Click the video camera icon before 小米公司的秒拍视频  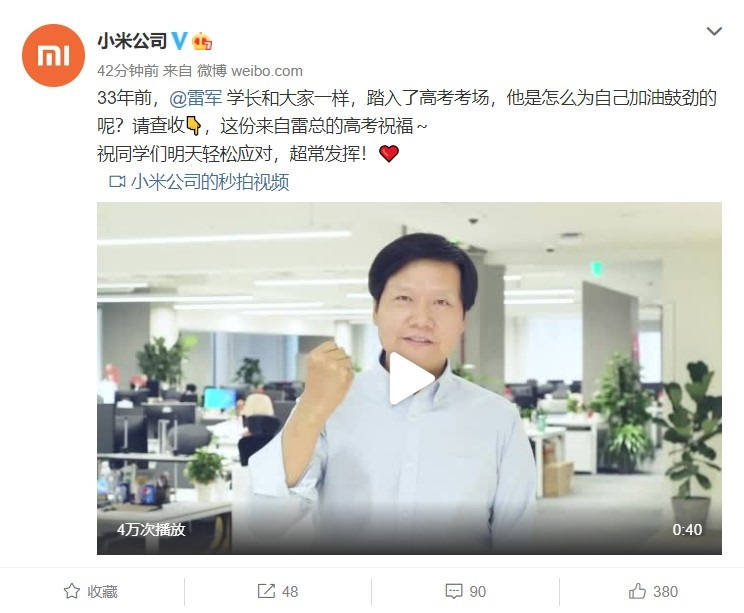coord(117,182)
